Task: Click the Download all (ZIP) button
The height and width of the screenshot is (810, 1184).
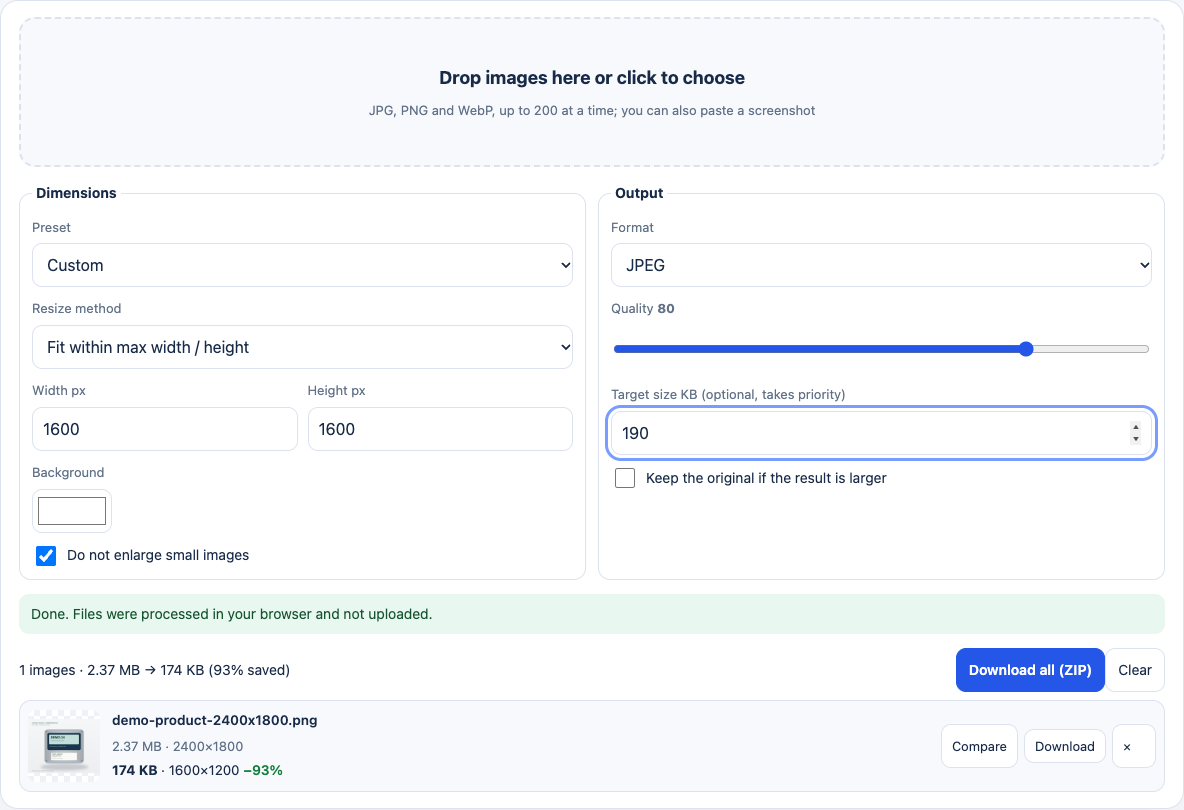Action: (1030, 670)
